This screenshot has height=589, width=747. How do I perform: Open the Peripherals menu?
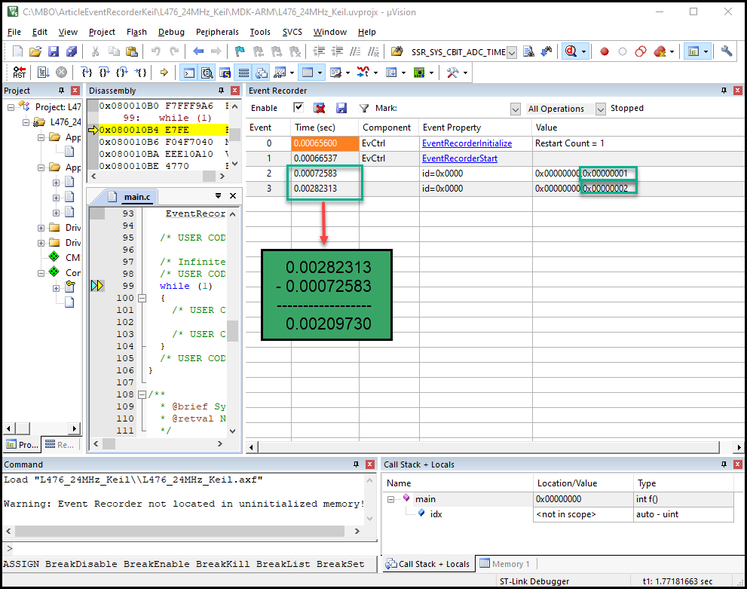coord(217,32)
